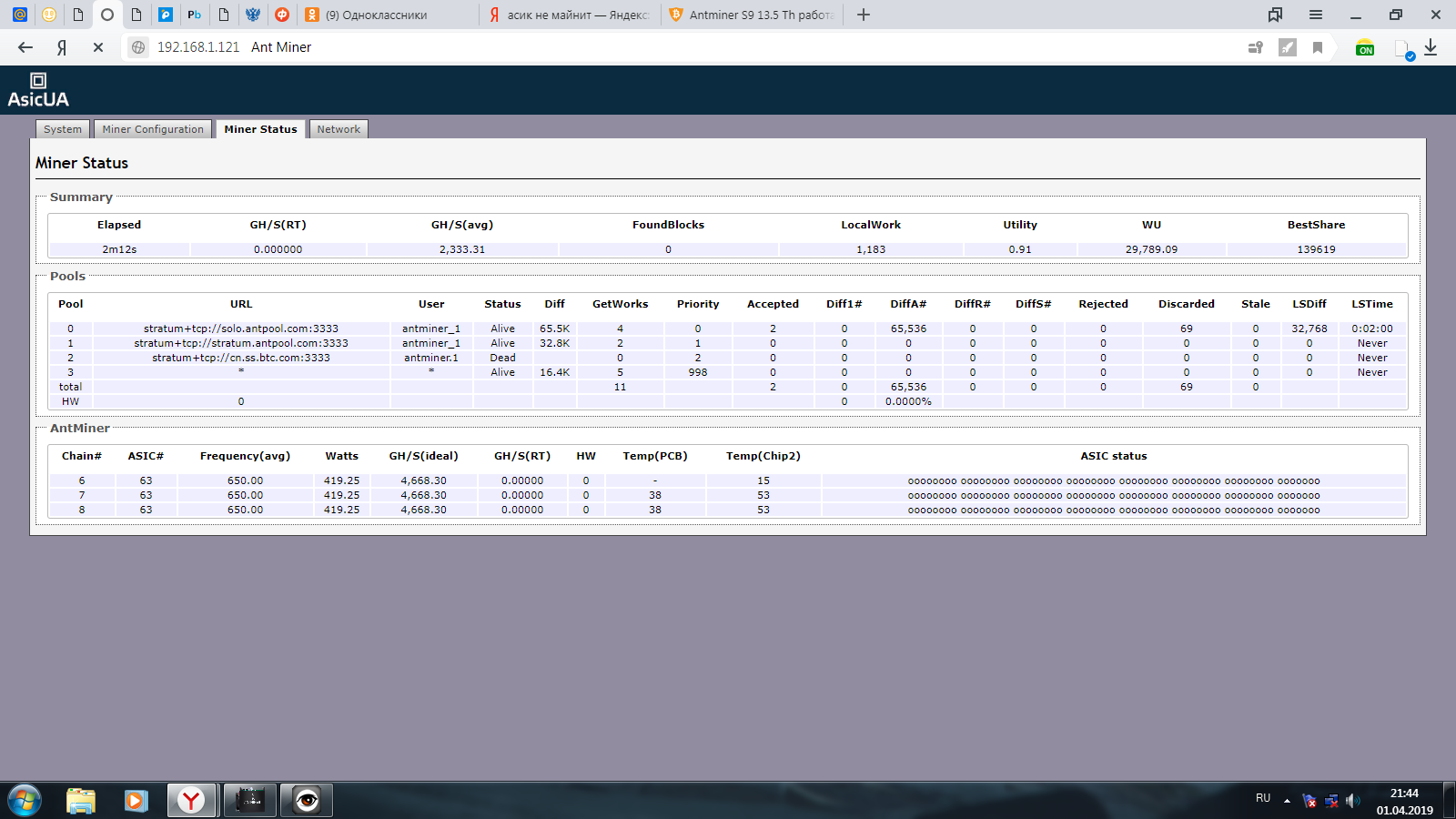Image resolution: width=1456 pixels, height=819 pixels.
Task: Click the Elapsed value 2m12s
Action: [x=119, y=249]
